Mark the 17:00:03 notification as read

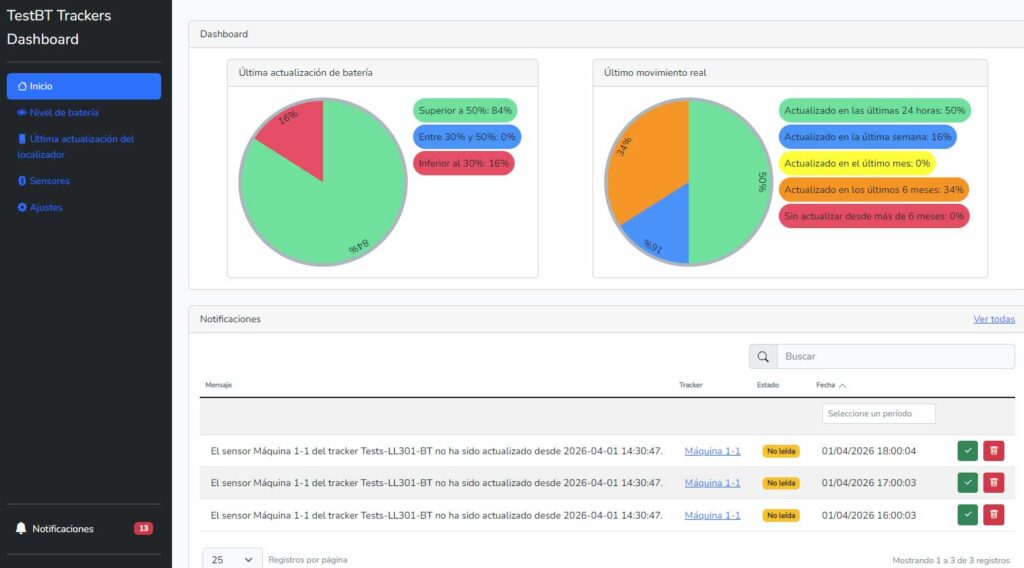[x=968, y=482]
